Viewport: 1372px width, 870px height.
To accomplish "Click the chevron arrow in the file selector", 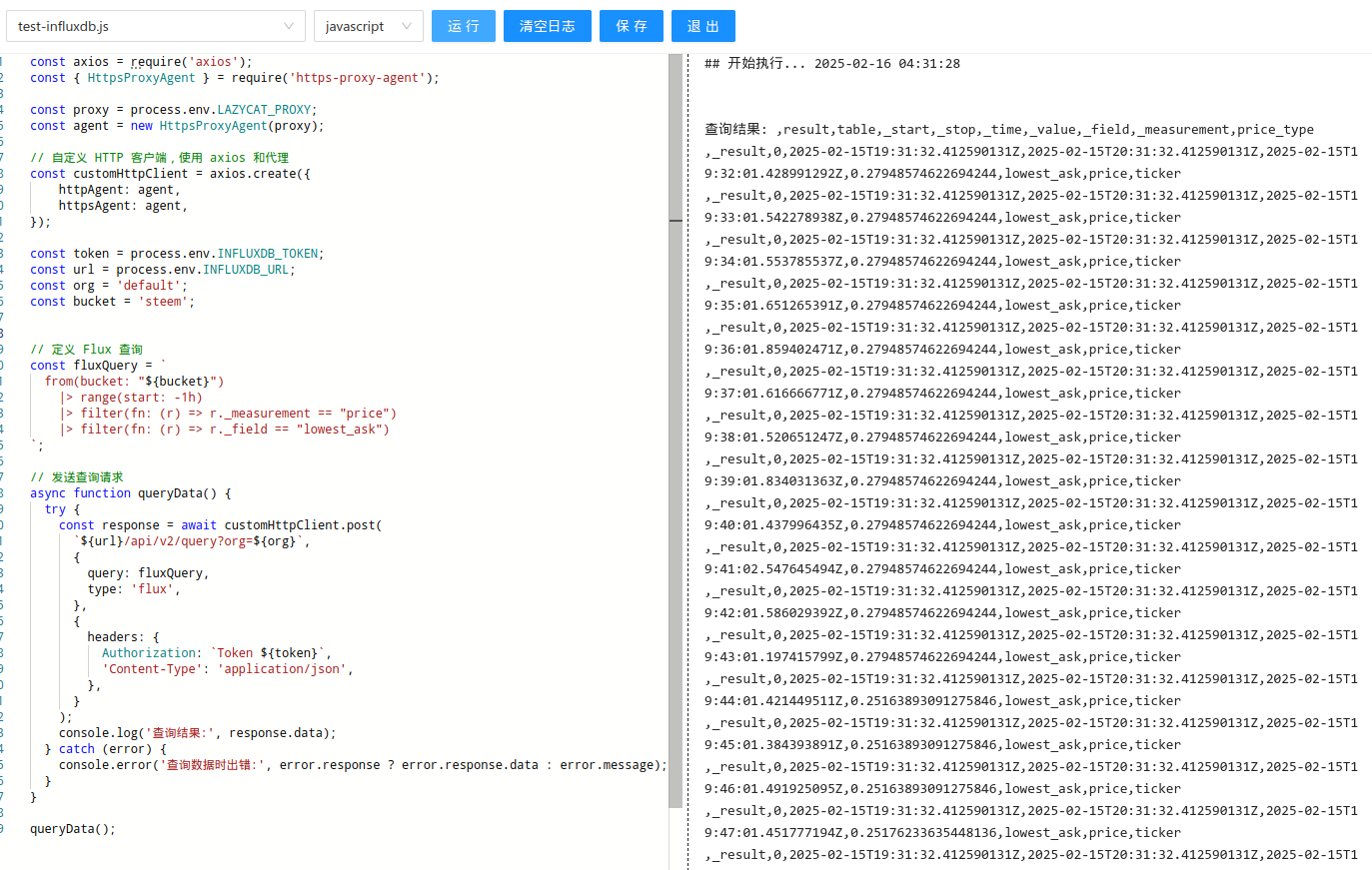I will tap(289, 26).
